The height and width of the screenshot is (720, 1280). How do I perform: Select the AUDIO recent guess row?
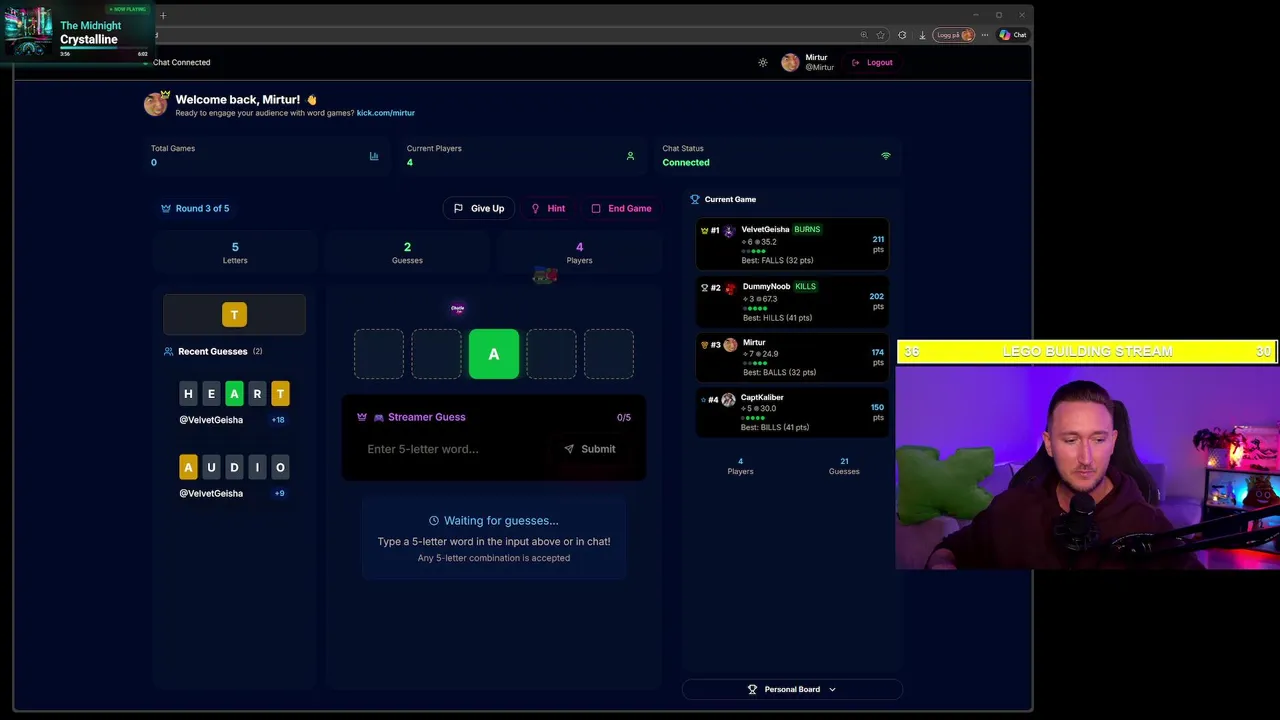[234, 467]
